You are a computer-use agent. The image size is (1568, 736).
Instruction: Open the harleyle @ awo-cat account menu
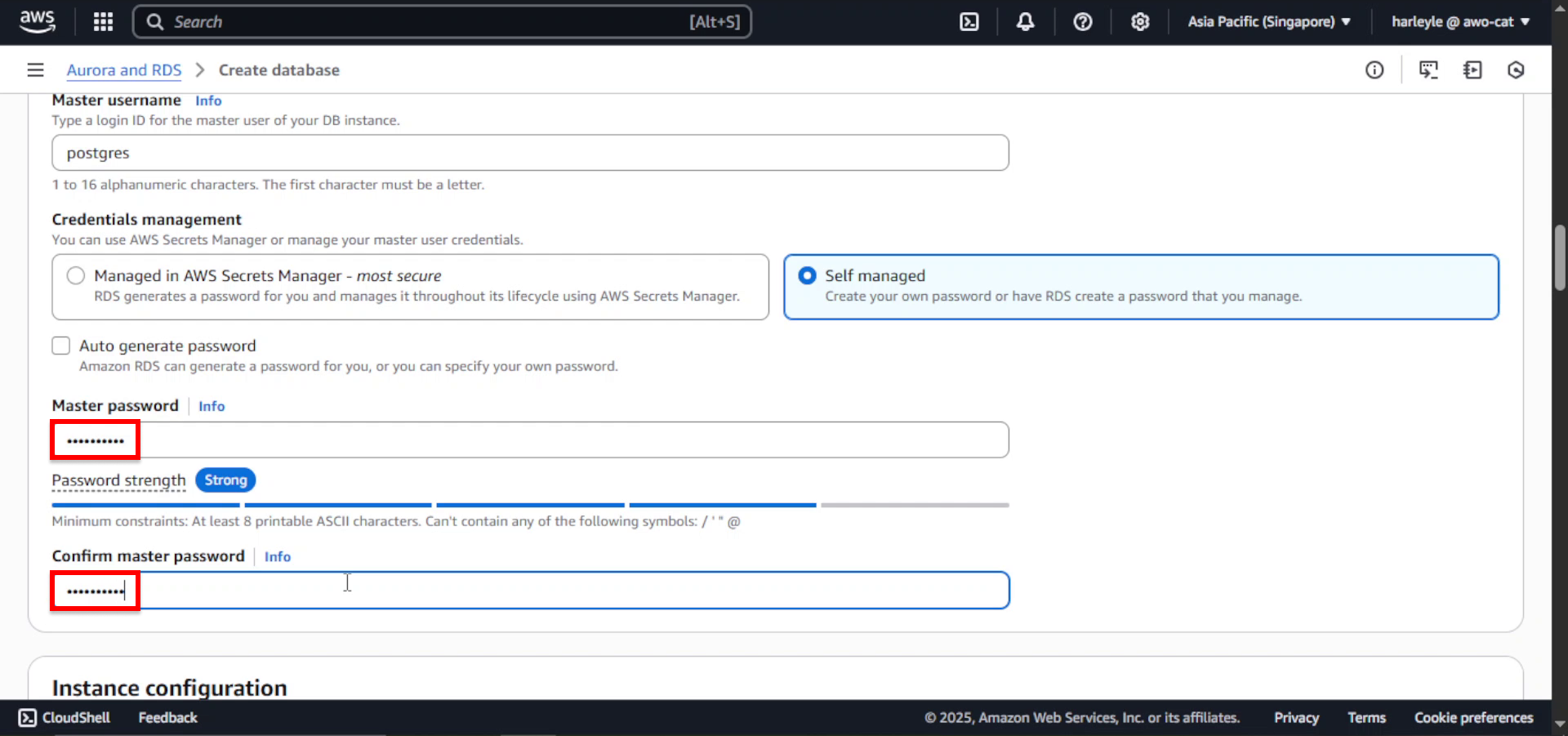tap(1460, 22)
